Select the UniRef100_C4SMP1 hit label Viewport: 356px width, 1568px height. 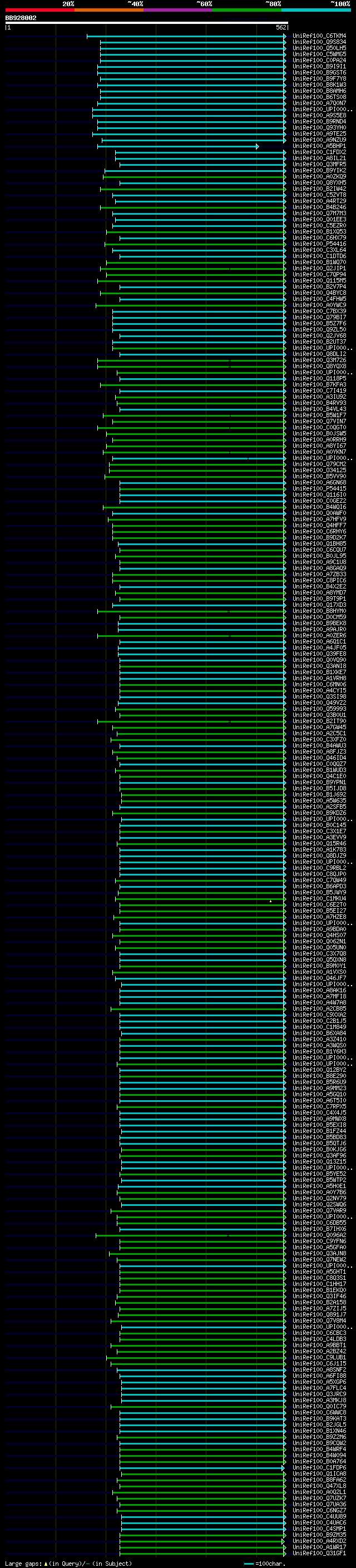(x=319, y=1529)
